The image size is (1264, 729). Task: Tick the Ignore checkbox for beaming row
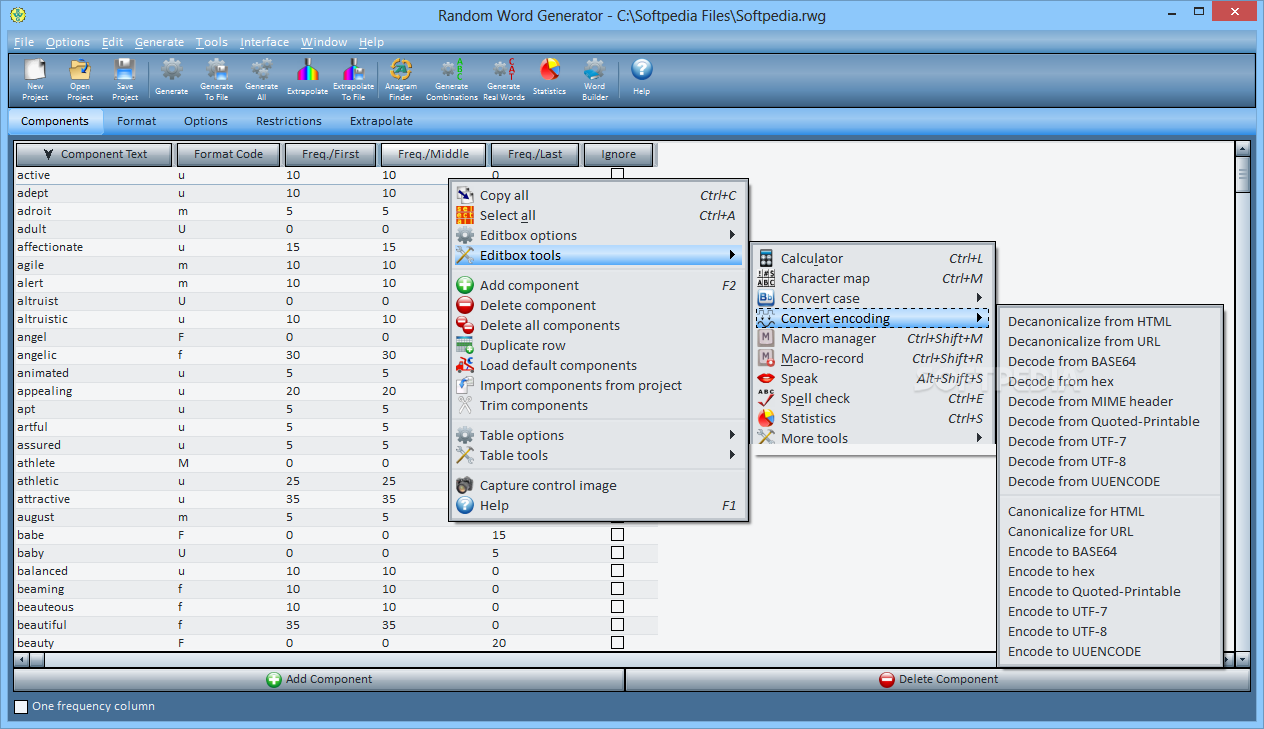(617, 589)
